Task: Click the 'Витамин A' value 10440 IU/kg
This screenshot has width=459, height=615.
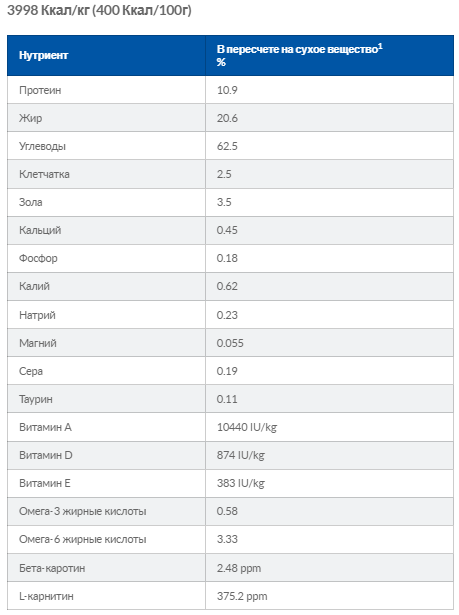Action: (247, 428)
